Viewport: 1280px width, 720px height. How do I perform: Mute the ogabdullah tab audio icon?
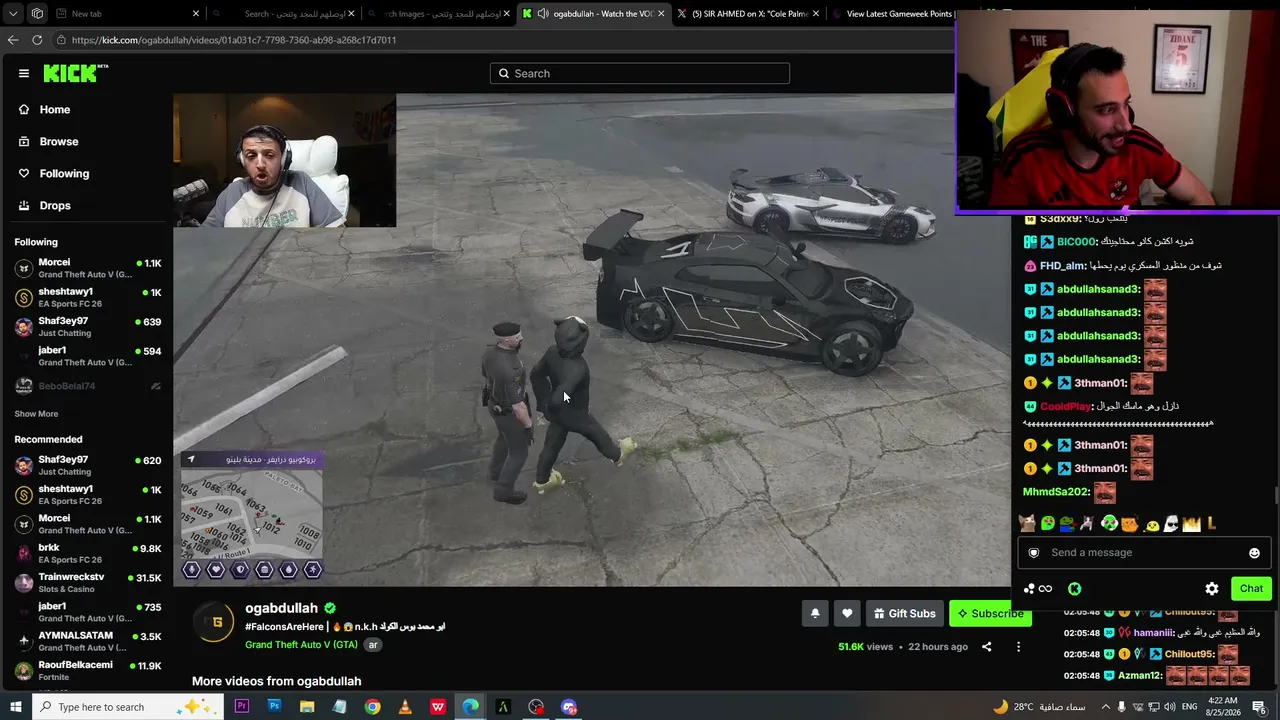click(x=542, y=14)
